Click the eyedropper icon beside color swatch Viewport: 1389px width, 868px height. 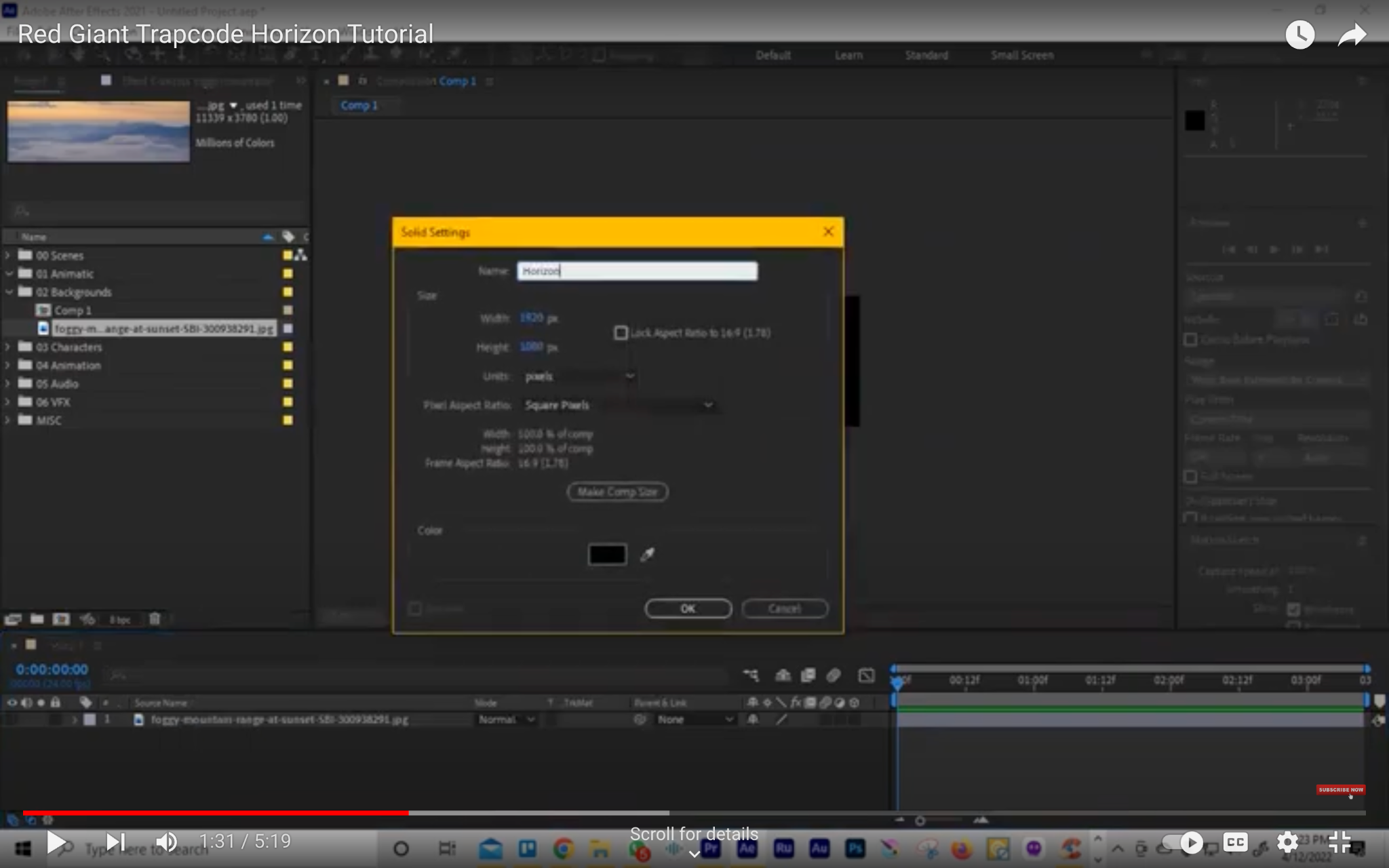[x=648, y=555]
